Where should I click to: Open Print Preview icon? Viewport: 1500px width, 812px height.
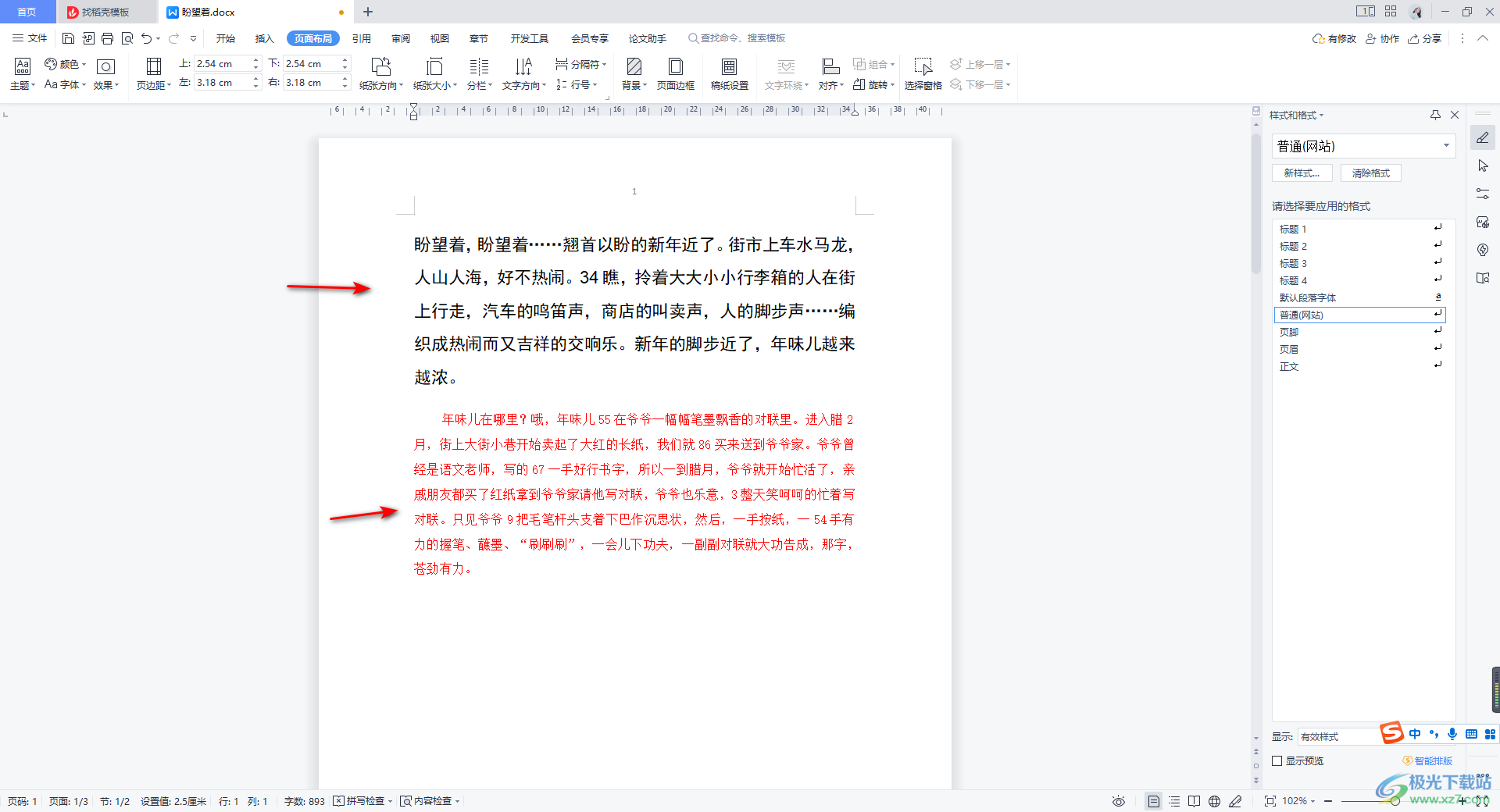pos(127,38)
